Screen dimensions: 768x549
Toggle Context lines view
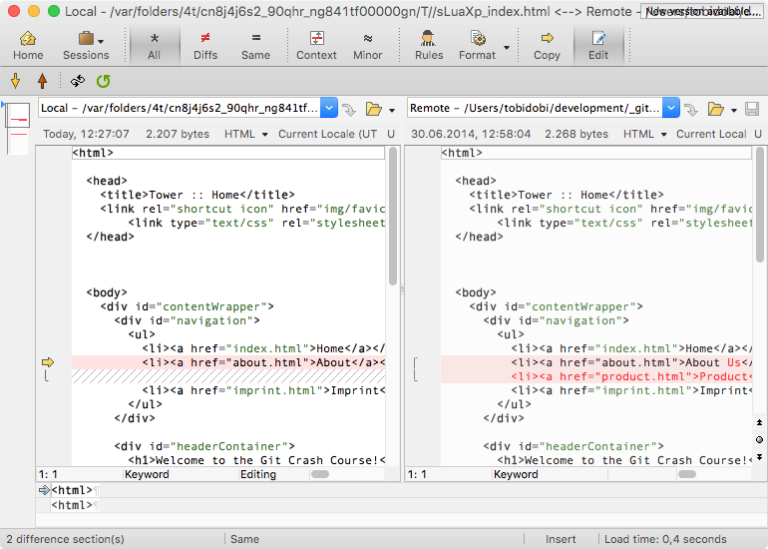(316, 44)
